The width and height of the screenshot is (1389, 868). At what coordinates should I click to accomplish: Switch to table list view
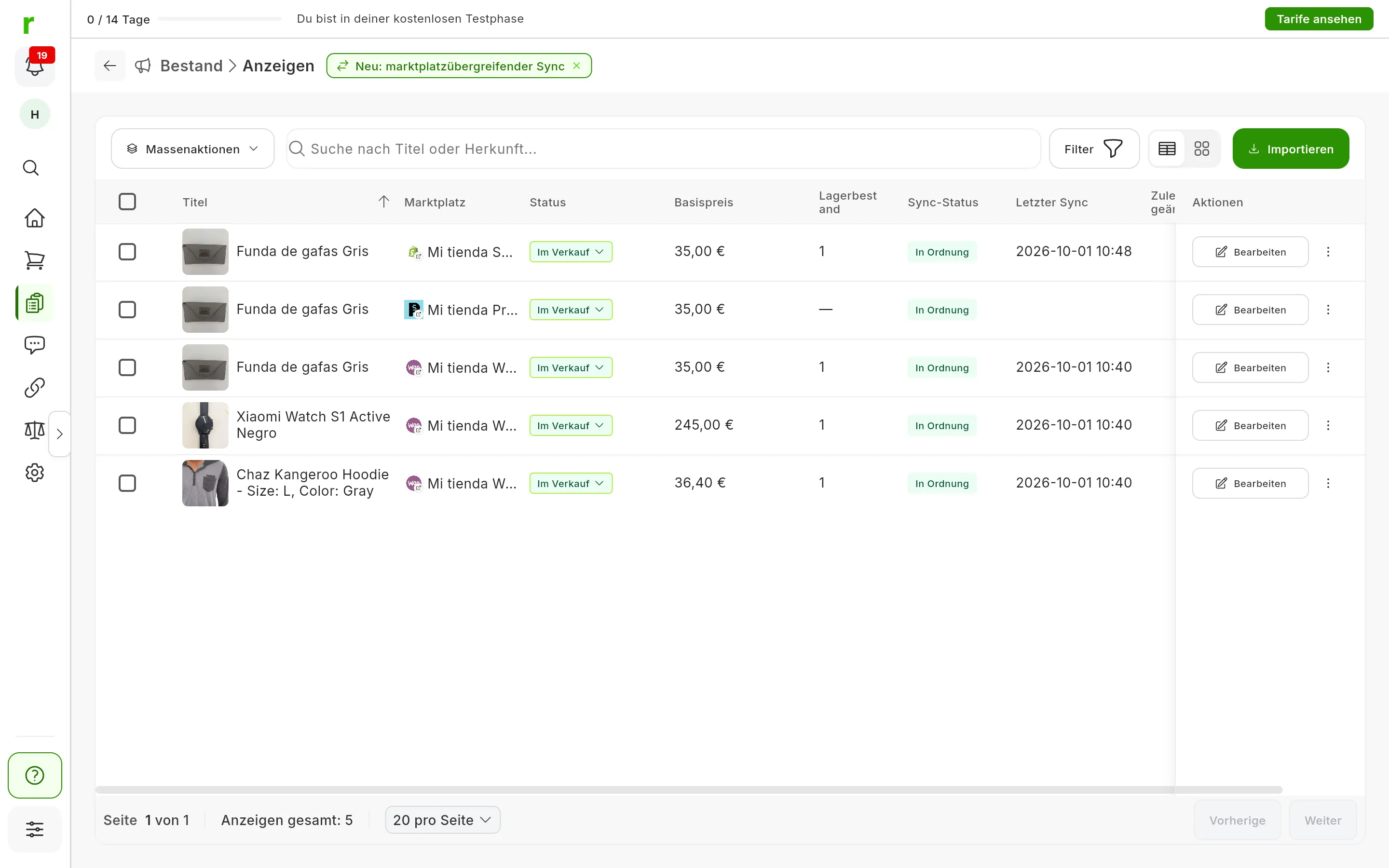click(1167, 149)
